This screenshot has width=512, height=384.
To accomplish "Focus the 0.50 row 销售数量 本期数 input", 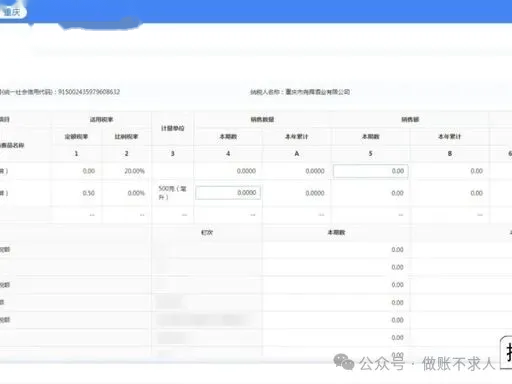I will click(x=228, y=193).
